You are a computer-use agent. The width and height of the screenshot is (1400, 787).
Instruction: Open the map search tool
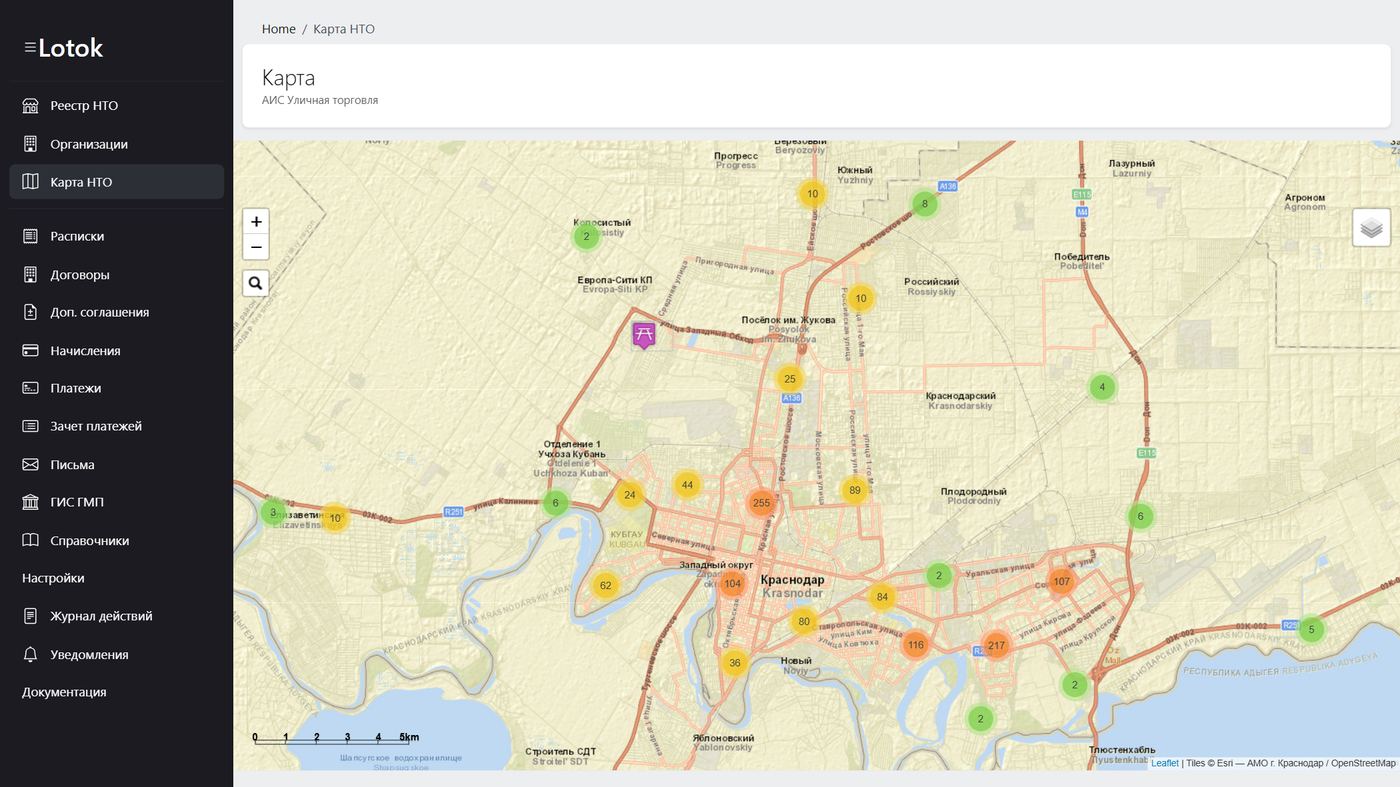pyautogui.click(x=256, y=283)
